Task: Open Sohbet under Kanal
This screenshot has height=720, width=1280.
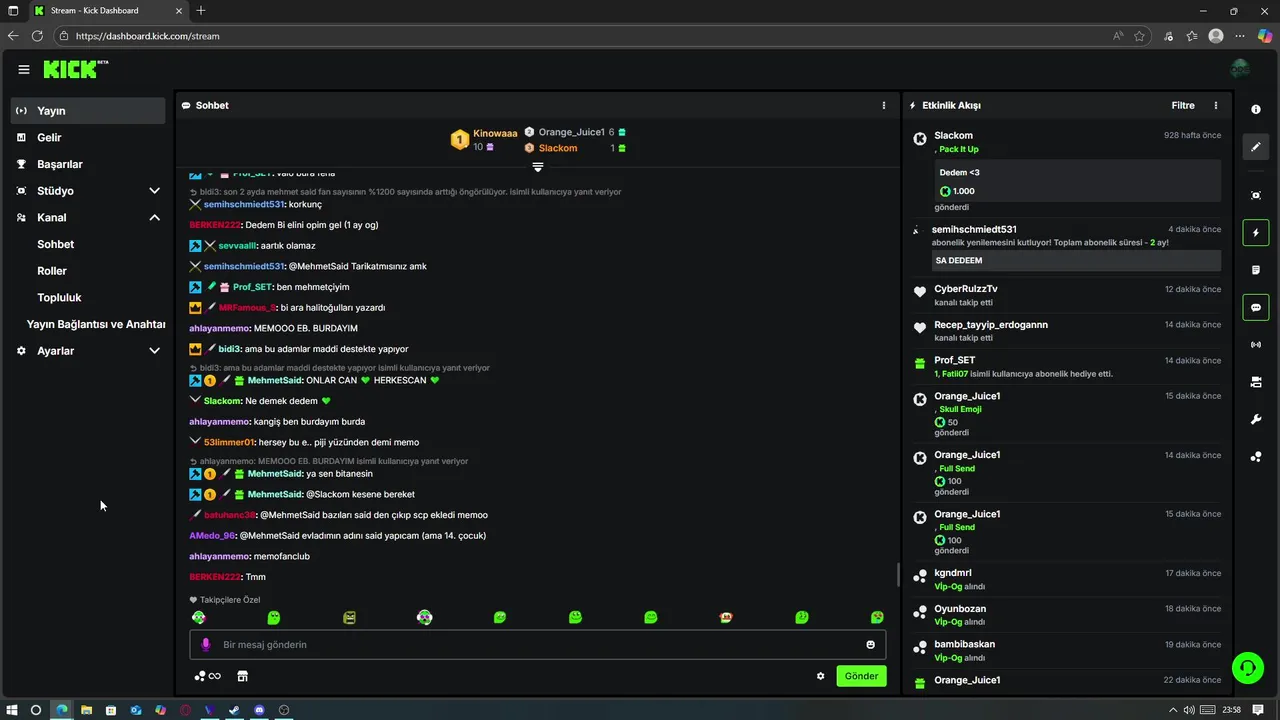Action: [56, 244]
